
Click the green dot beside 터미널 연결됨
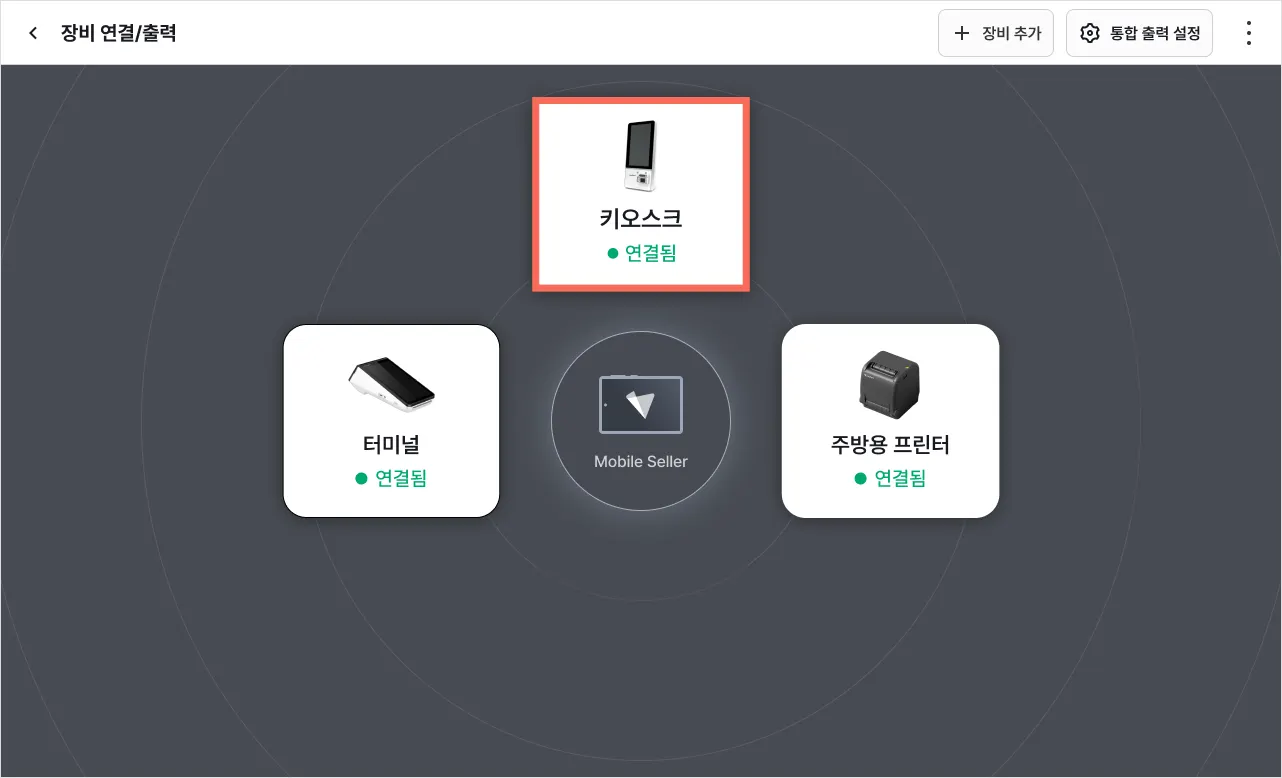362,479
